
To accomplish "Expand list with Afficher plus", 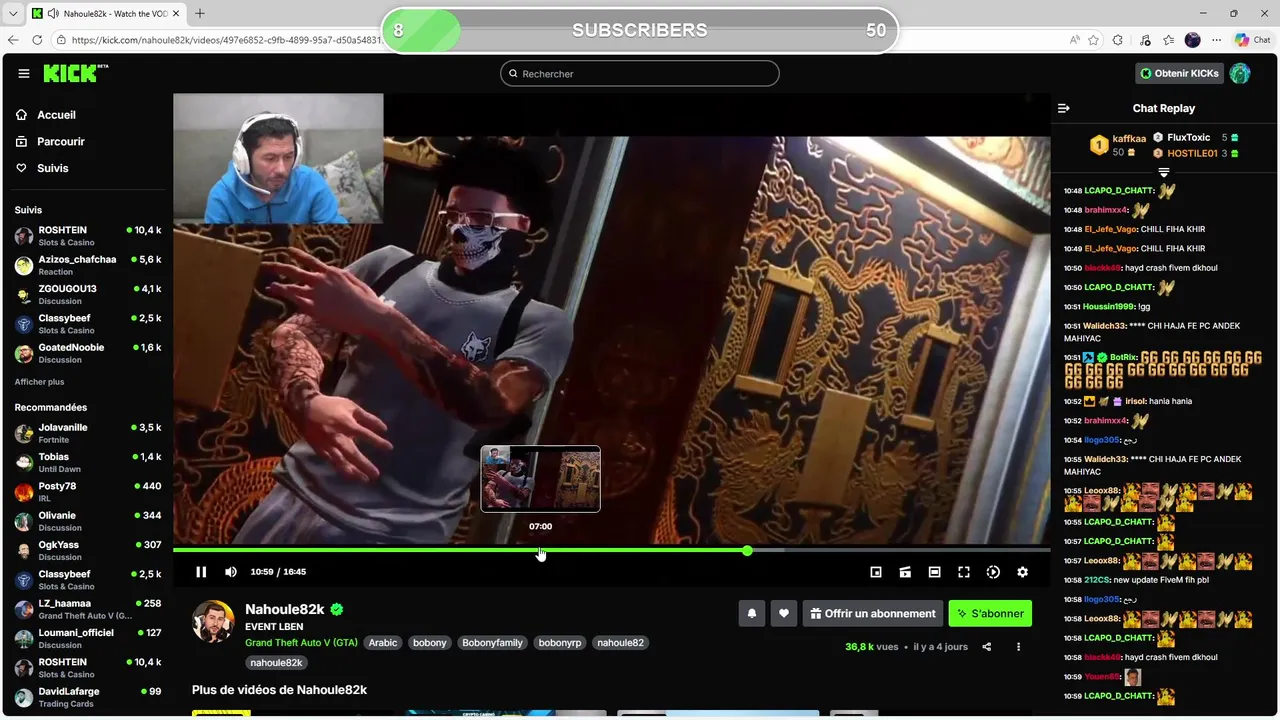I will pos(39,382).
